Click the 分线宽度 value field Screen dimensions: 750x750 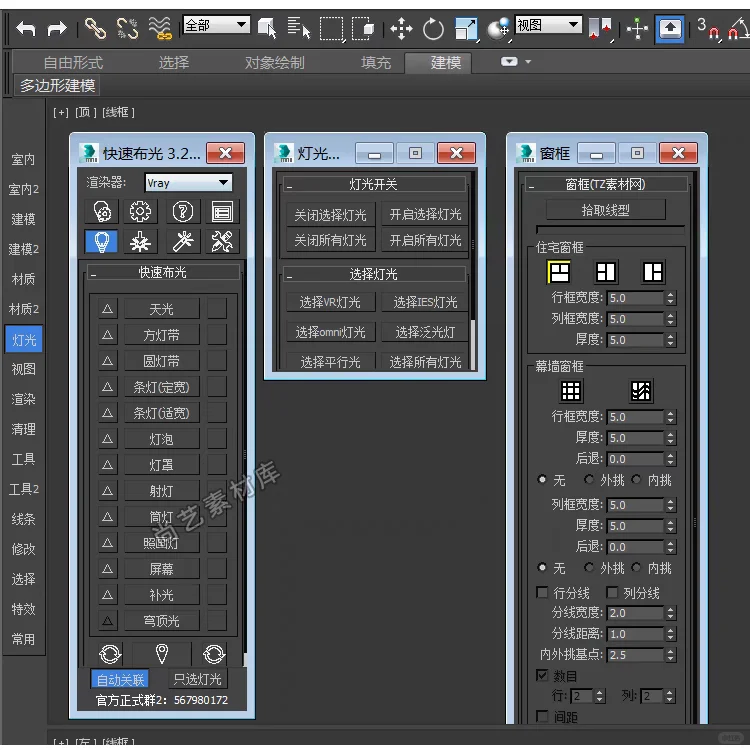tap(635, 613)
